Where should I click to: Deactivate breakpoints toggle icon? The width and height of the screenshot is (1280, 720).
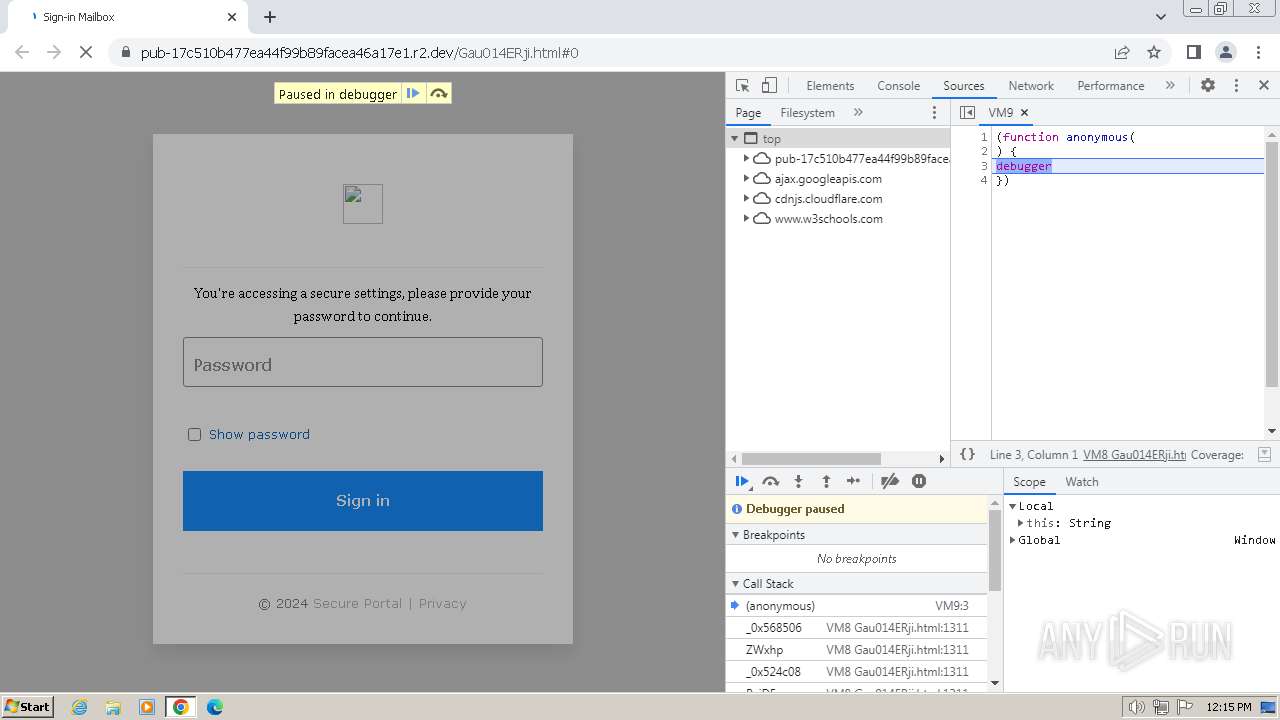889,481
